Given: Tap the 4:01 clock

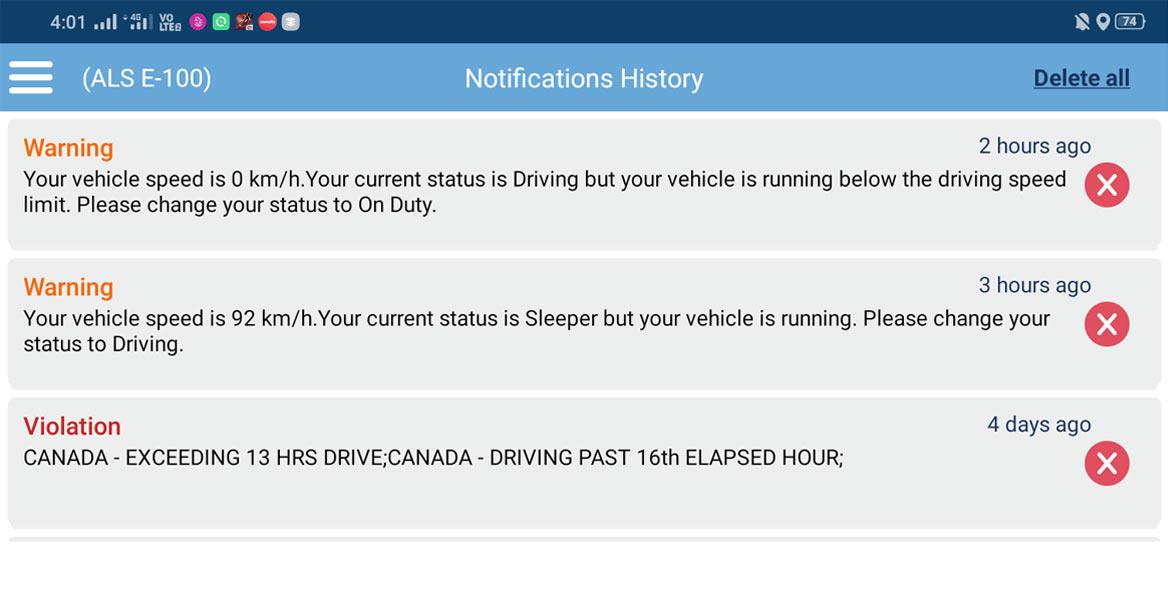Looking at the screenshot, I should pyautogui.click(x=68, y=22).
